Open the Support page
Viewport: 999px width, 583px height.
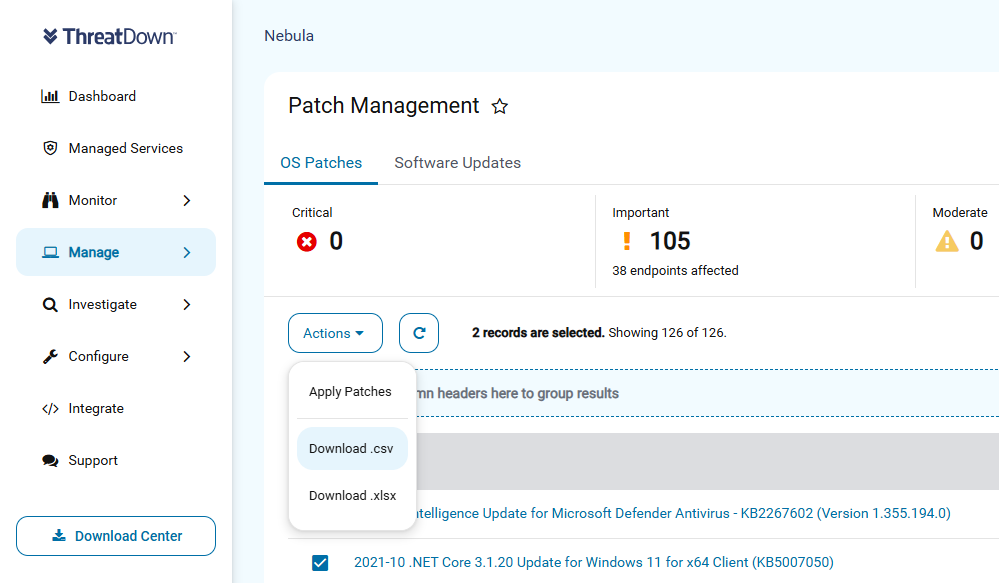[x=93, y=461]
